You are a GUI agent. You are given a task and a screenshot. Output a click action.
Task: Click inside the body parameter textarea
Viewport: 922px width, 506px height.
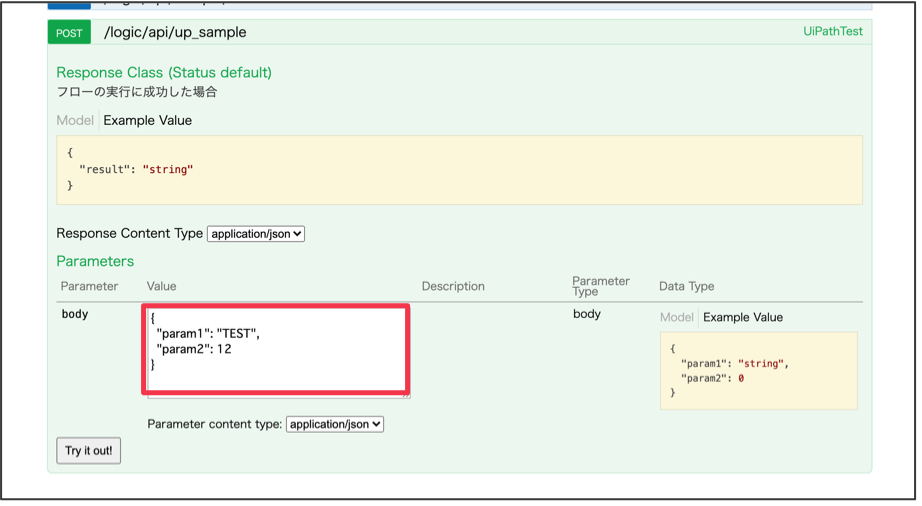(275, 375)
